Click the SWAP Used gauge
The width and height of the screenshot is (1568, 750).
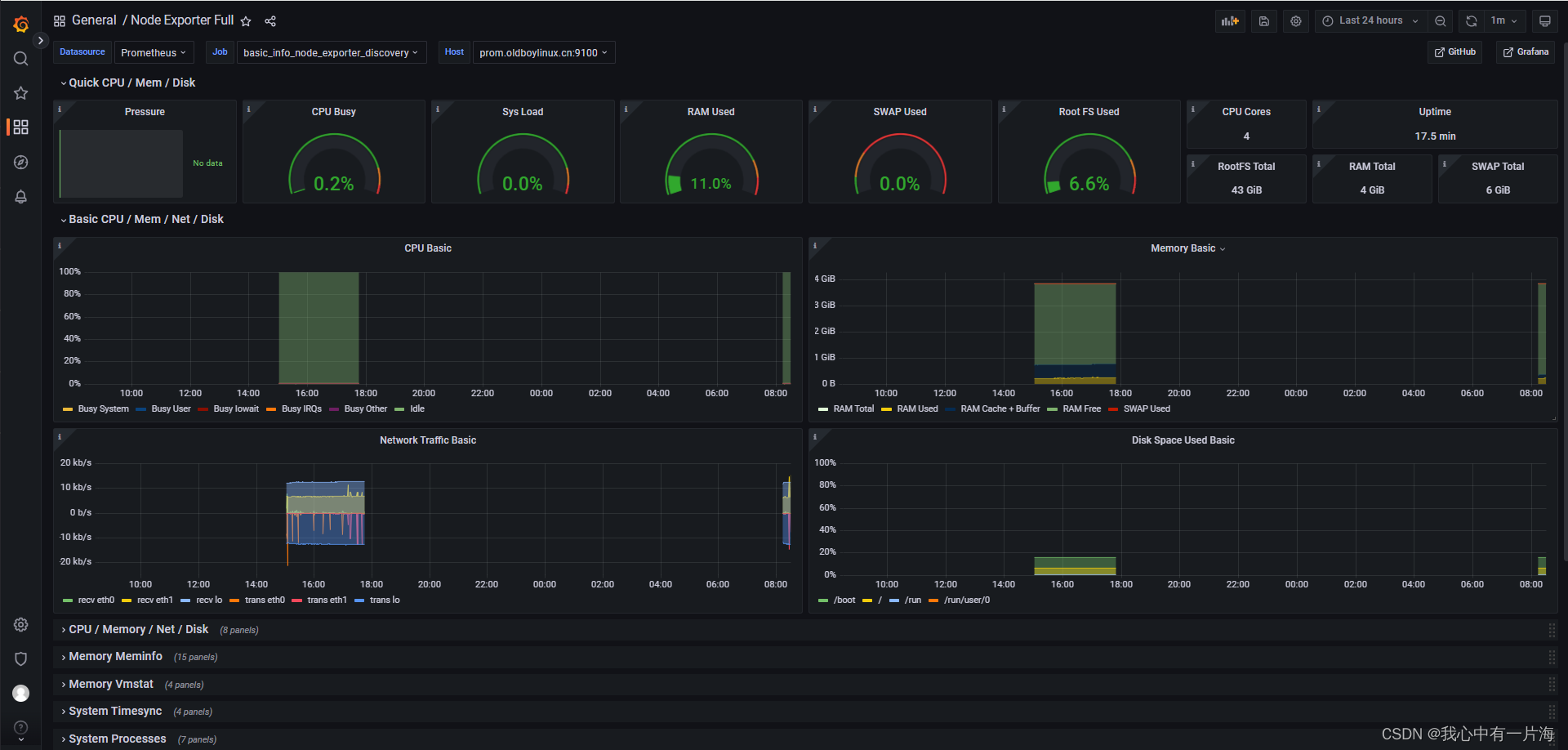900,165
